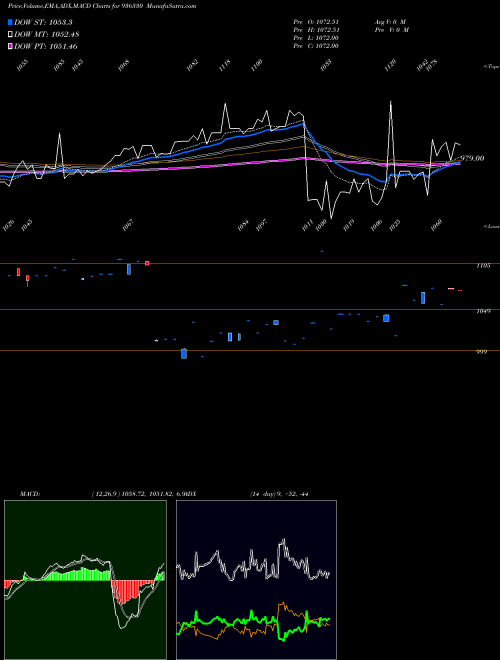Click the magenta DOW PT legend swatch
The width and height of the screenshot is (500, 660).
[x=10, y=46]
